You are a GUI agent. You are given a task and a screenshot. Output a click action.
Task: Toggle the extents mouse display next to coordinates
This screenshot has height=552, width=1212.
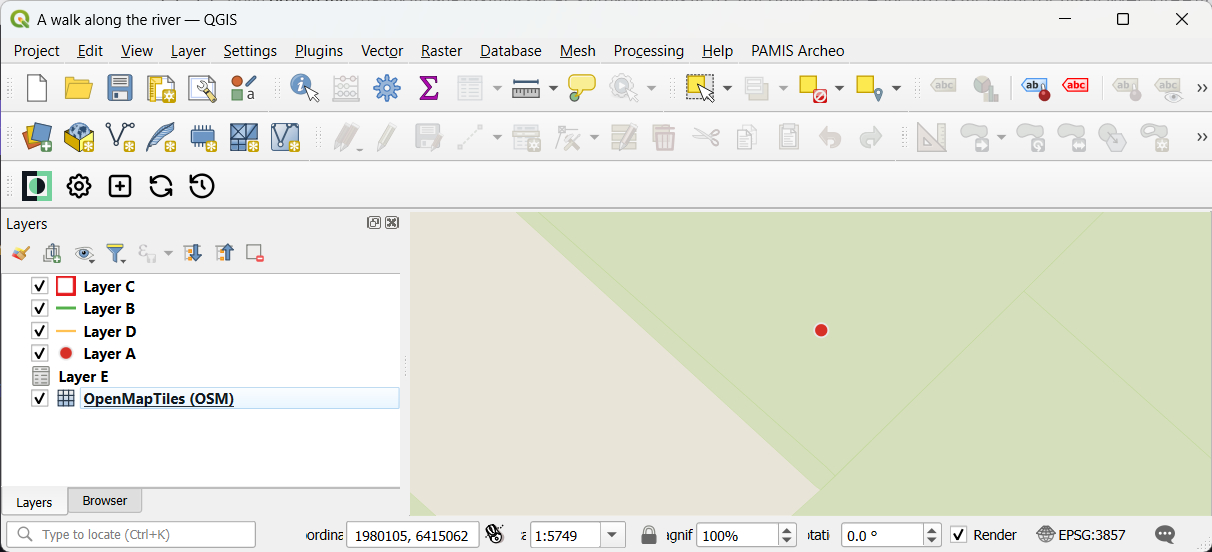(494, 535)
